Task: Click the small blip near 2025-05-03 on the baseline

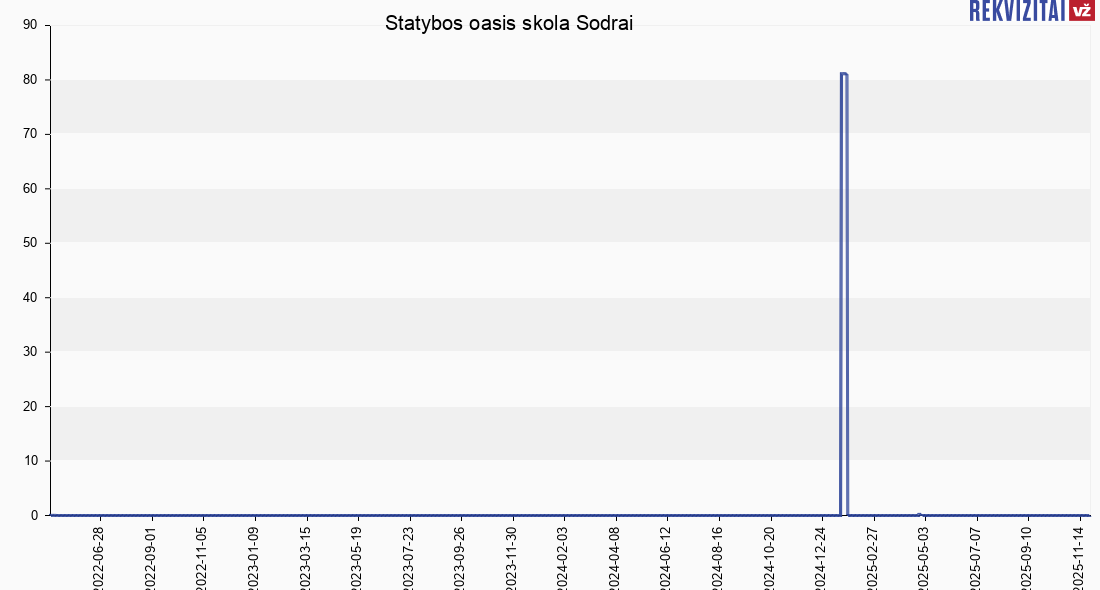Action: click(919, 514)
